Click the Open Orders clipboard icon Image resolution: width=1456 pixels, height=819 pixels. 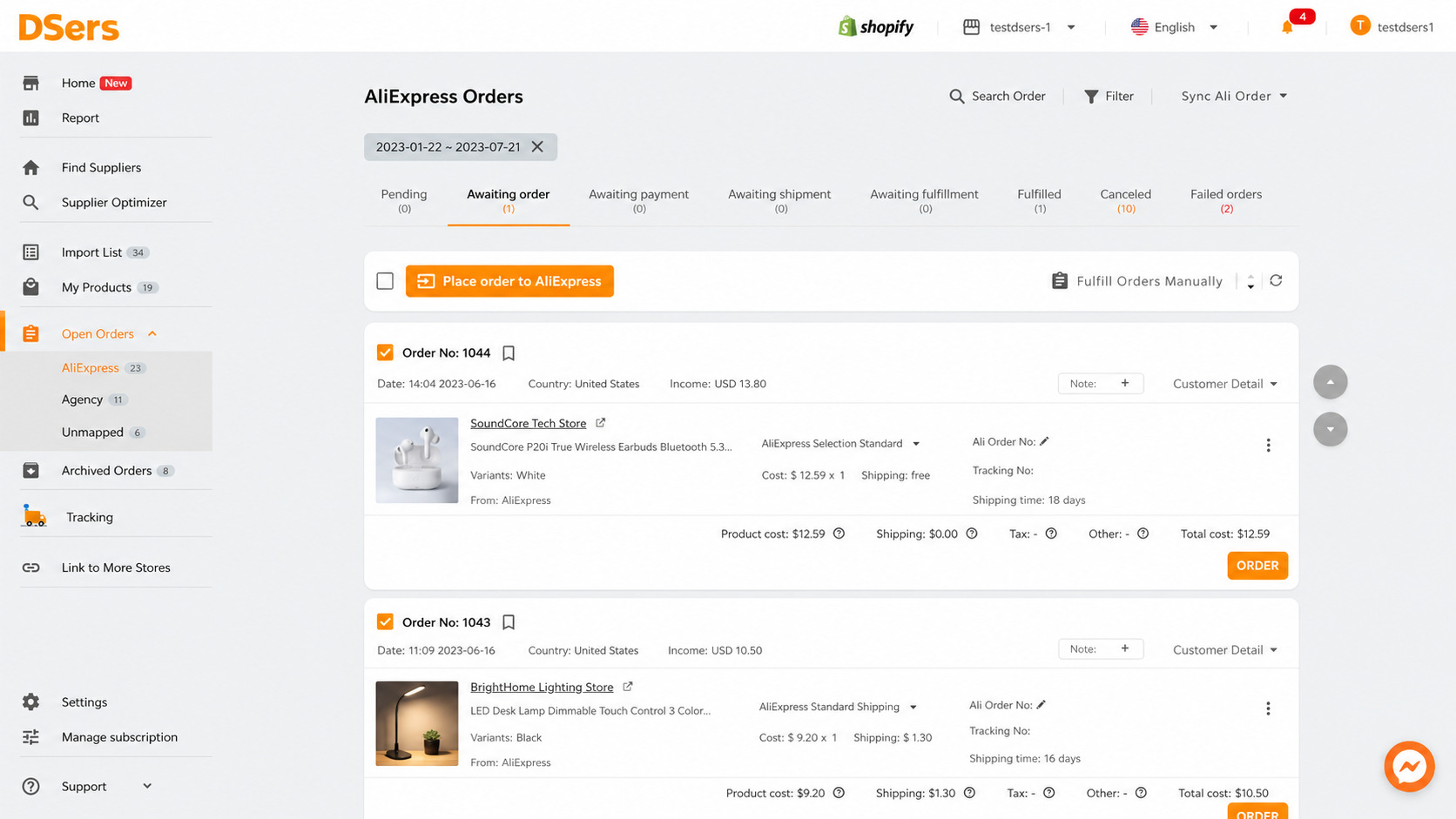point(30,333)
